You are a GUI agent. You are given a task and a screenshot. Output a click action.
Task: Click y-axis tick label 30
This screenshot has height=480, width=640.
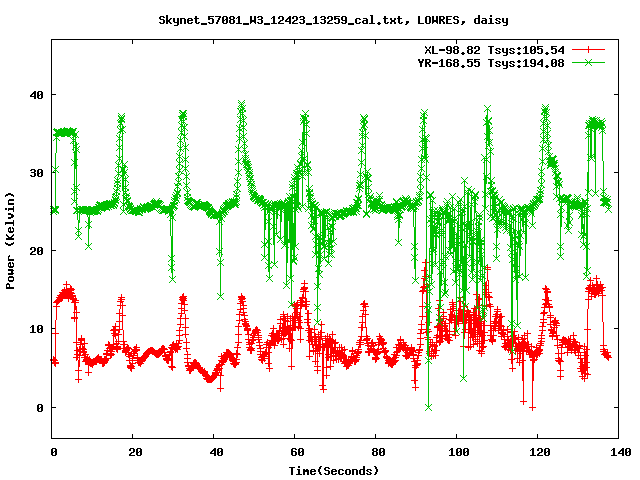[37, 173]
